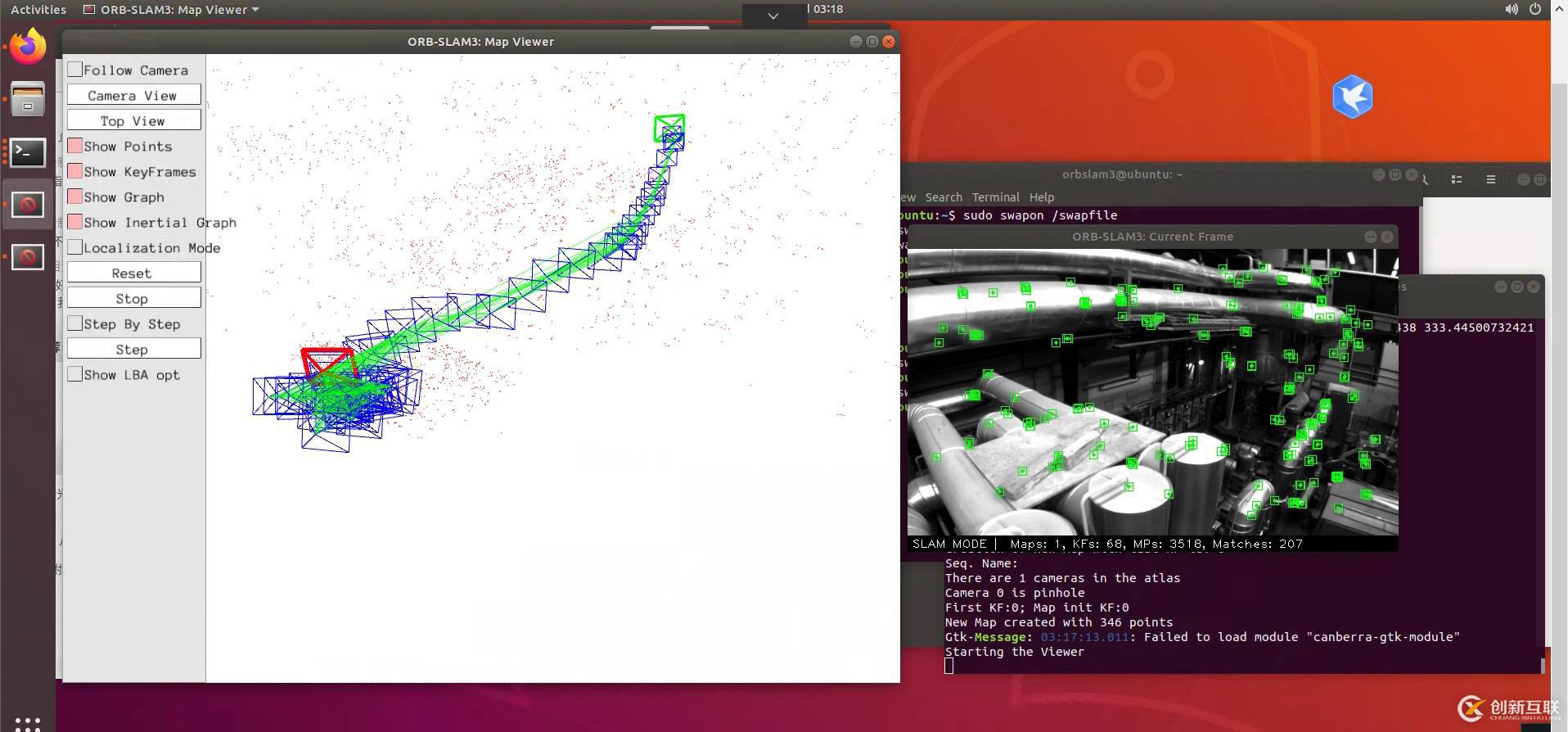Open the Files manager in dock

(x=28, y=99)
